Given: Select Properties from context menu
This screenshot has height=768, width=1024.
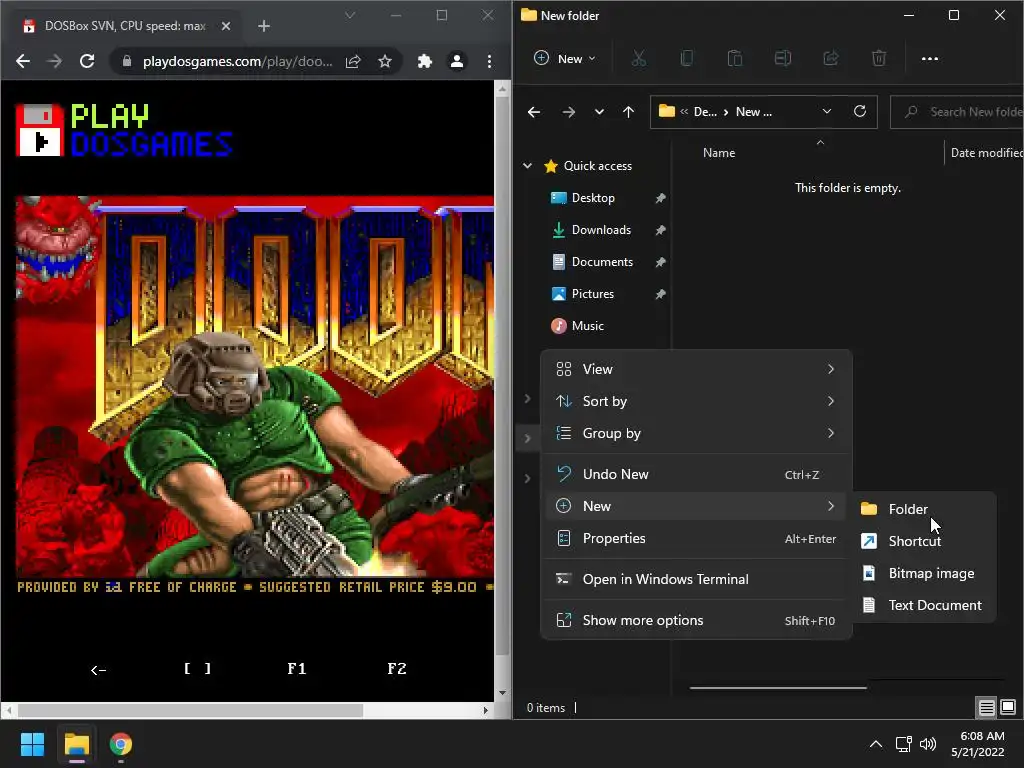Looking at the screenshot, I should pos(697,538).
